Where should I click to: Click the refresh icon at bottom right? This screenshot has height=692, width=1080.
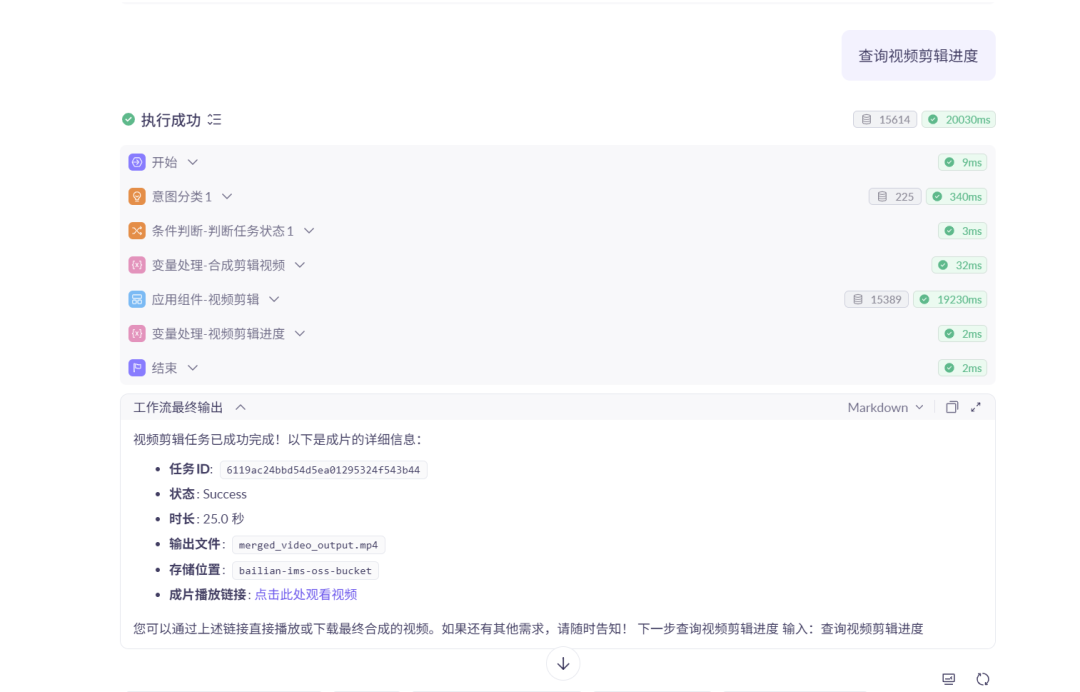click(x=982, y=678)
